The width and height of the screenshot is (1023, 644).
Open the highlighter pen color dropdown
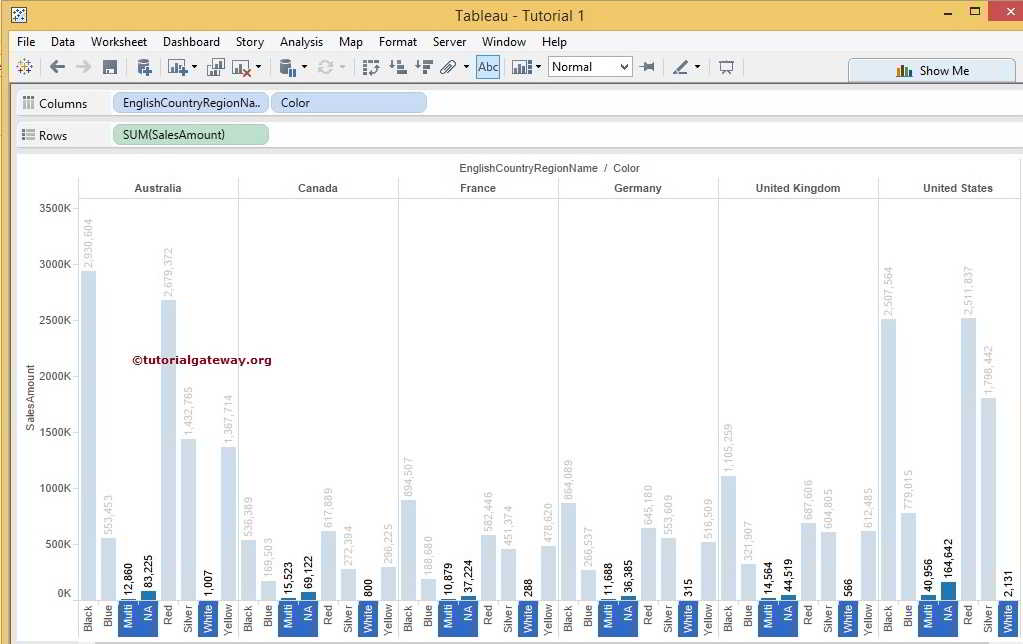[696, 68]
